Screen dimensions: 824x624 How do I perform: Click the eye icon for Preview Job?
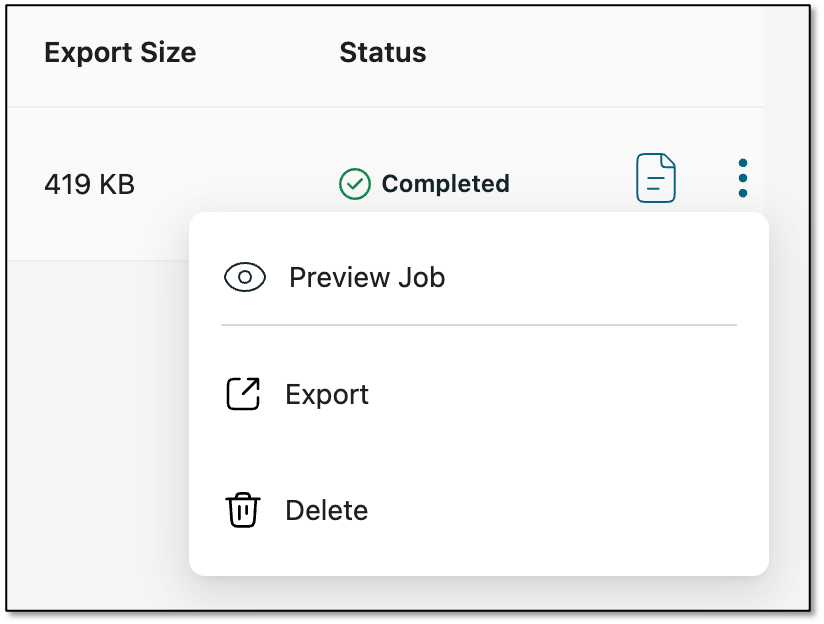pos(245,277)
